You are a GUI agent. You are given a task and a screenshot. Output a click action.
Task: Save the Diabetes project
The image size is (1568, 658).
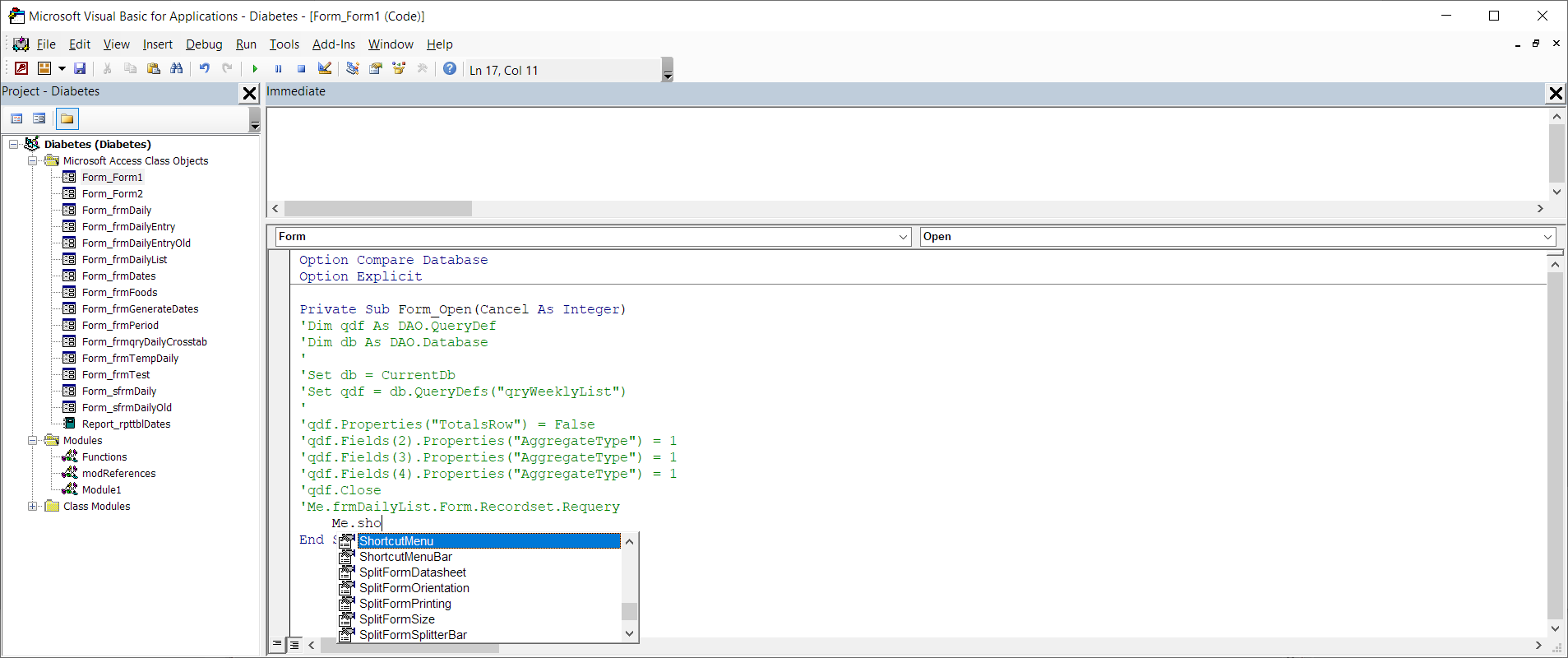pyautogui.click(x=80, y=69)
